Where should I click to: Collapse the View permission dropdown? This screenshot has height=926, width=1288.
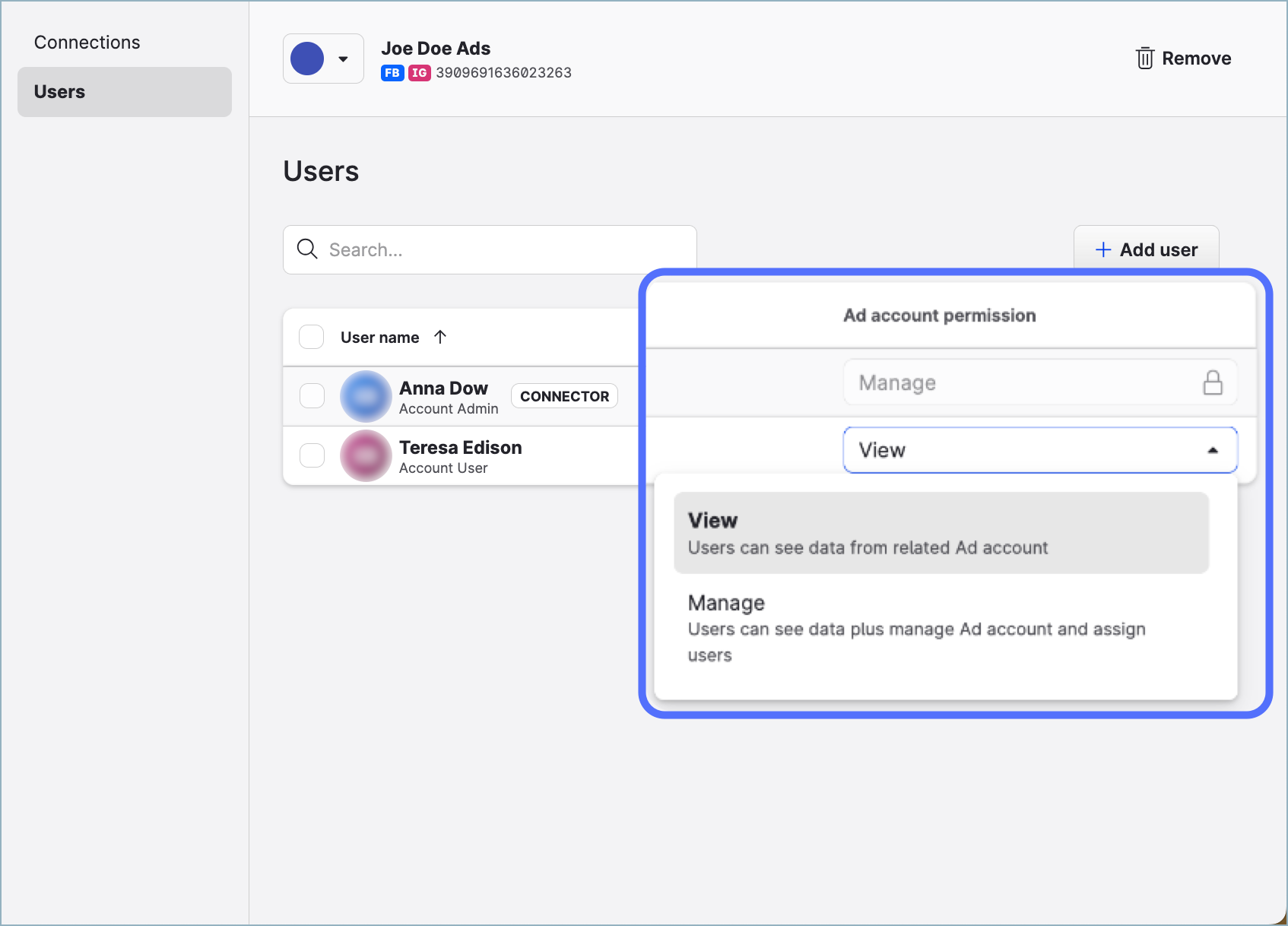[x=1212, y=450]
